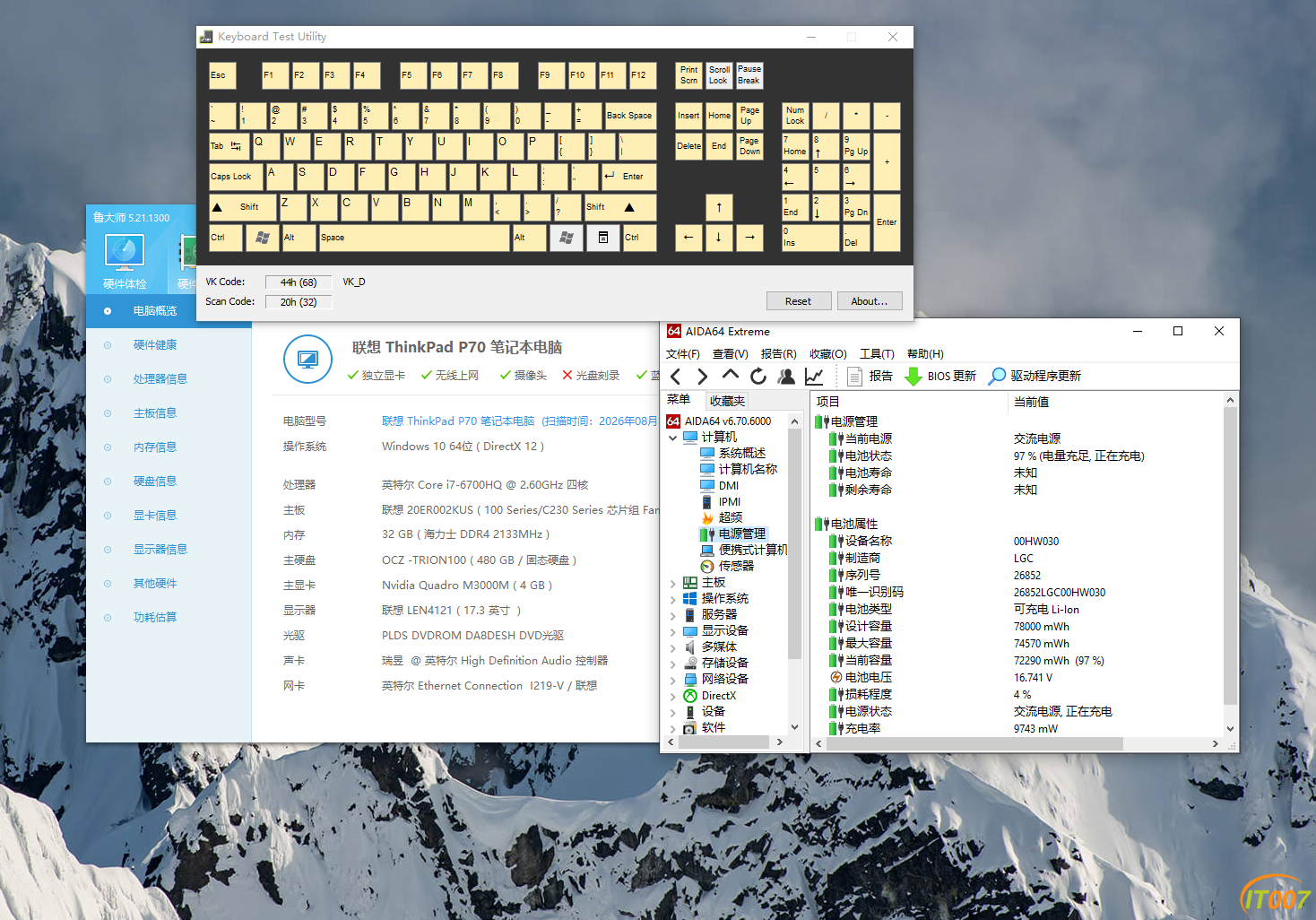Expand the 操作系统 node in AIDA64 tree
The height and width of the screenshot is (920, 1316).
pyautogui.click(x=673, y=600)
